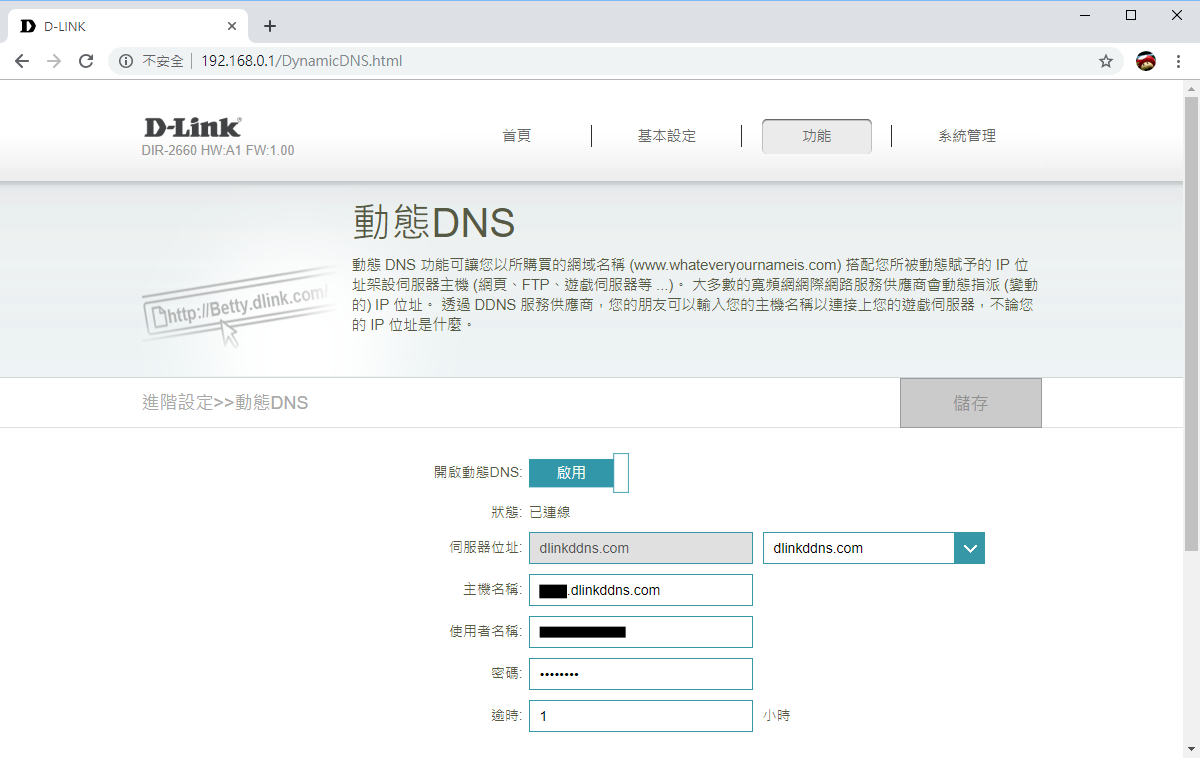Click the 小時 unit label

tap(776, 716)
